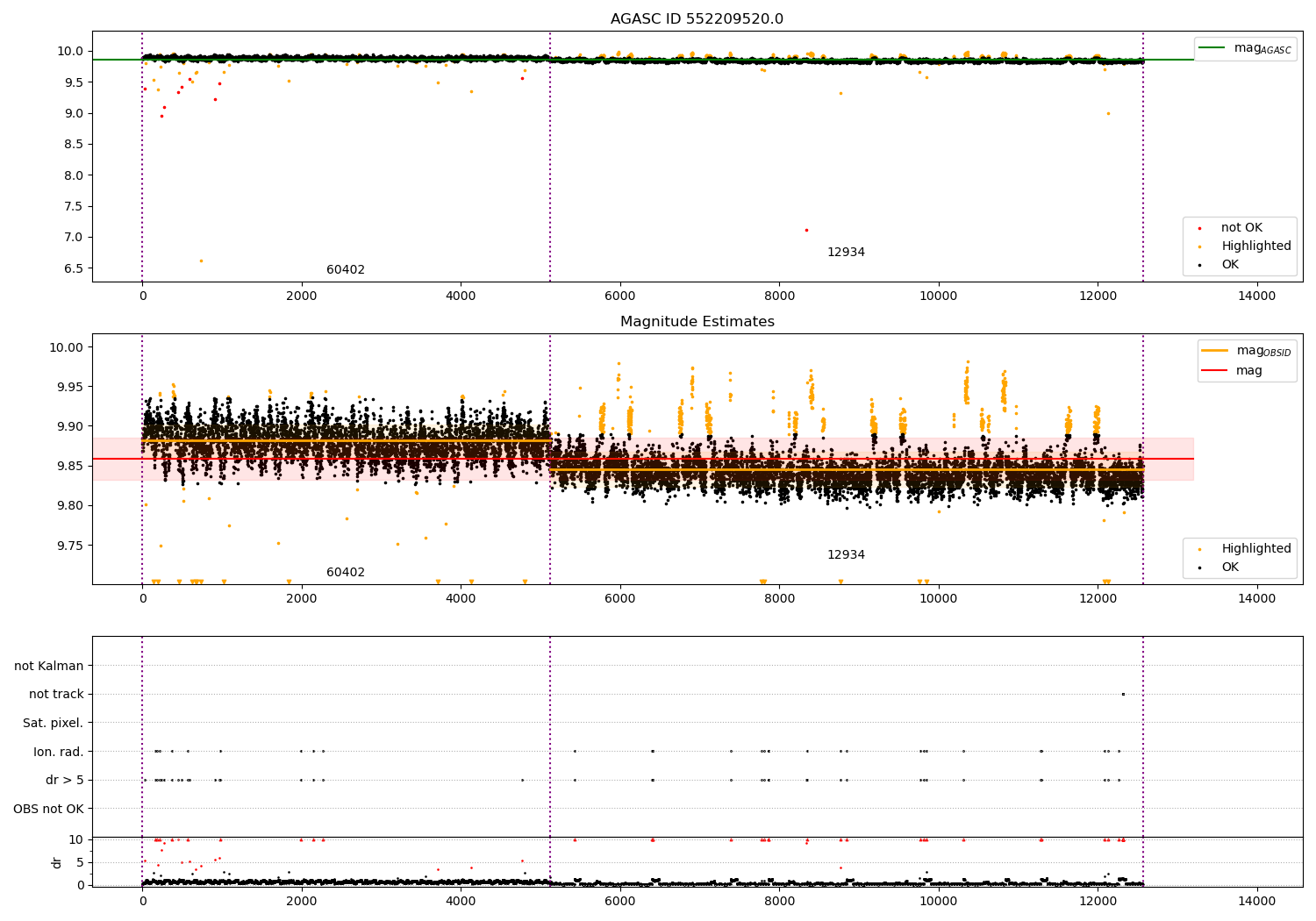Click the 'not Kalman' row label

click(49, 666)
